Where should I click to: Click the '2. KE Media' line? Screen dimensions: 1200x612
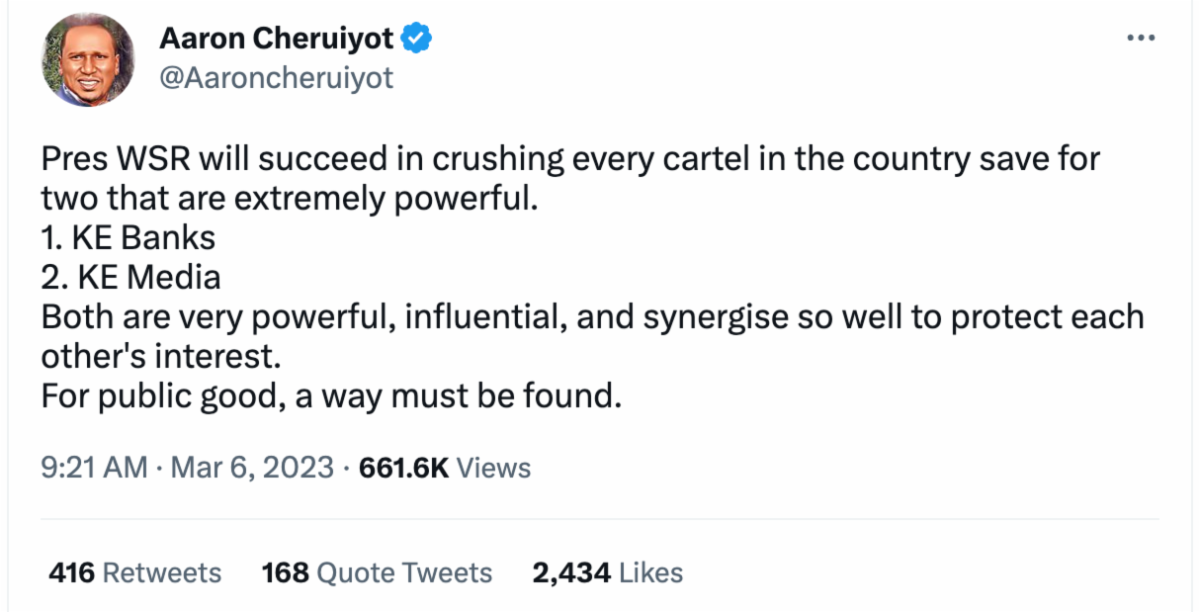(131, 277)
